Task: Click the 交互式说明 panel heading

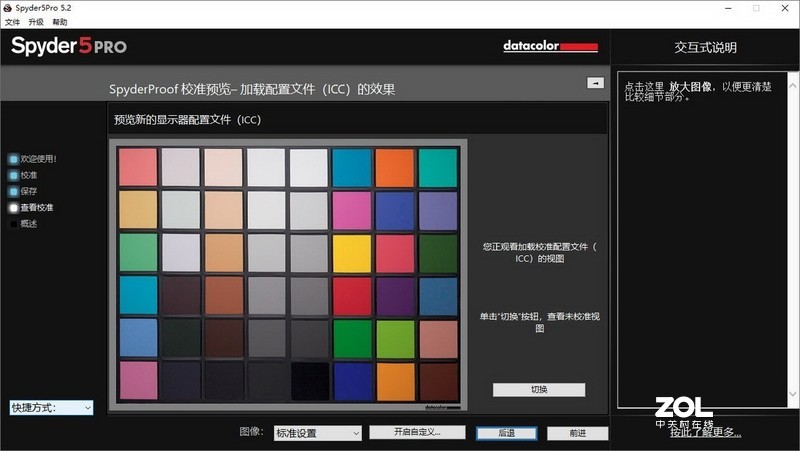Action: coord(706,47)
